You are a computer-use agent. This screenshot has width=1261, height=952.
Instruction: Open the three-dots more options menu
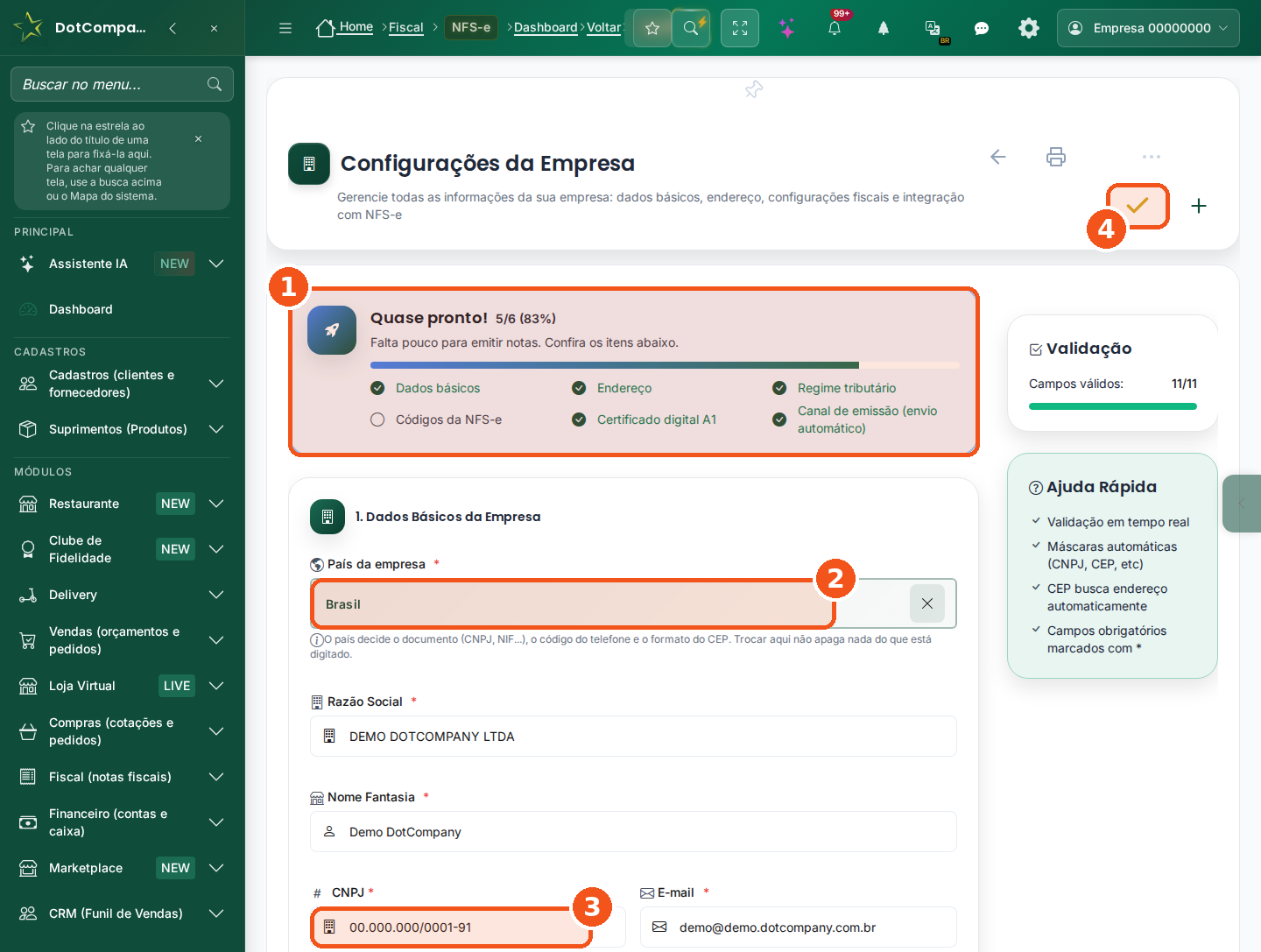(x=1152, y=157)
